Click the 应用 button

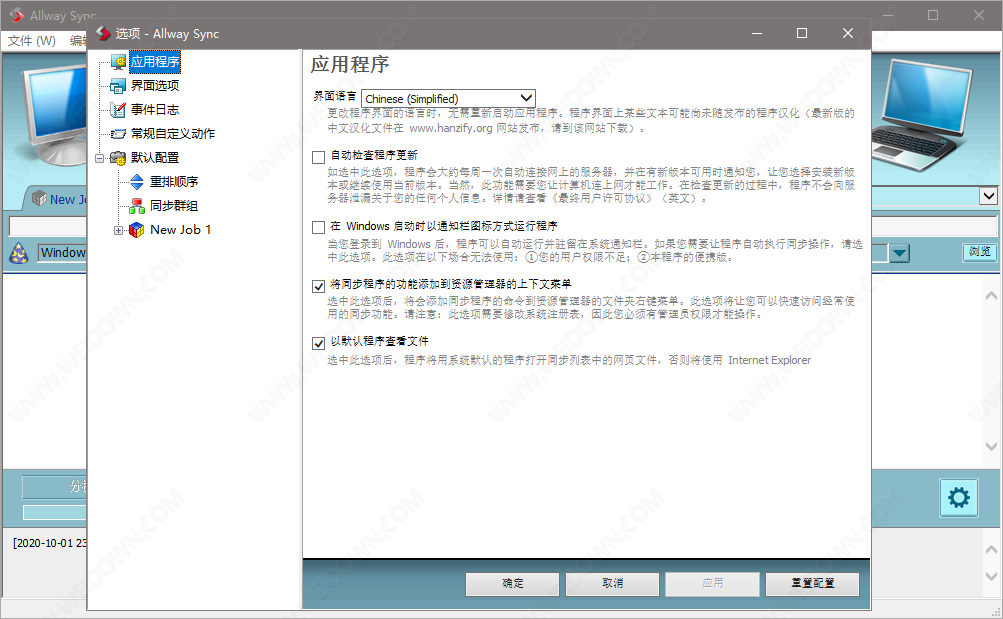(x=713, y=584)
